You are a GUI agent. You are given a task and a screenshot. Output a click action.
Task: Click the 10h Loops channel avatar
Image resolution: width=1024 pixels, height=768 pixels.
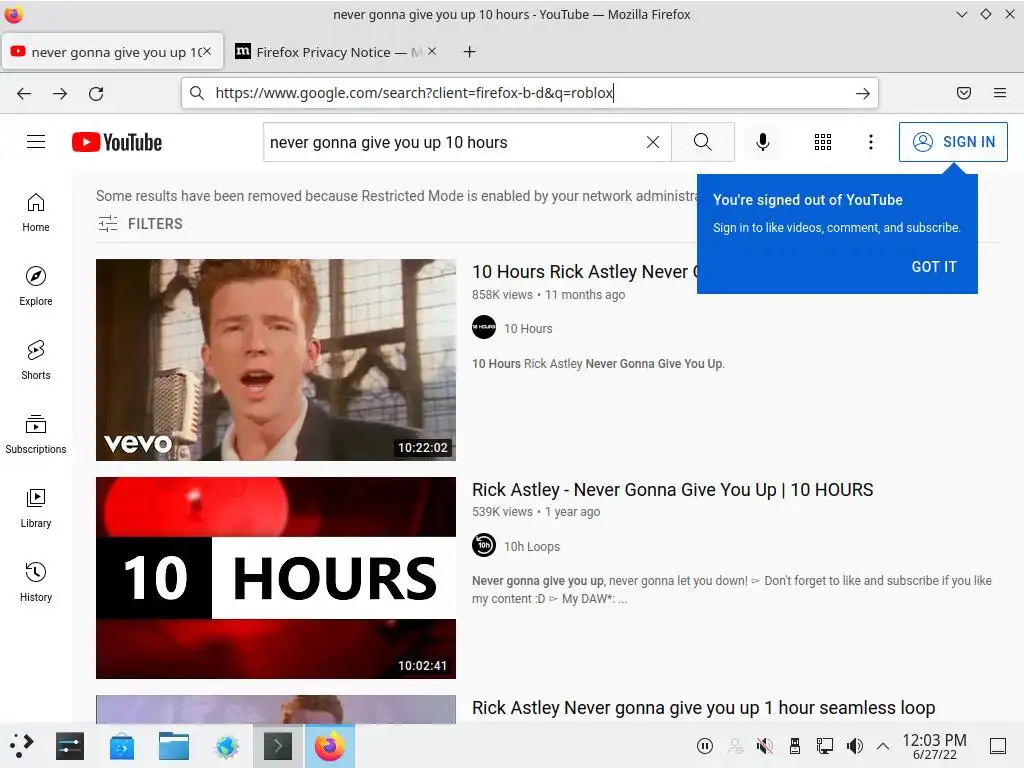click(x=484, y=545)
